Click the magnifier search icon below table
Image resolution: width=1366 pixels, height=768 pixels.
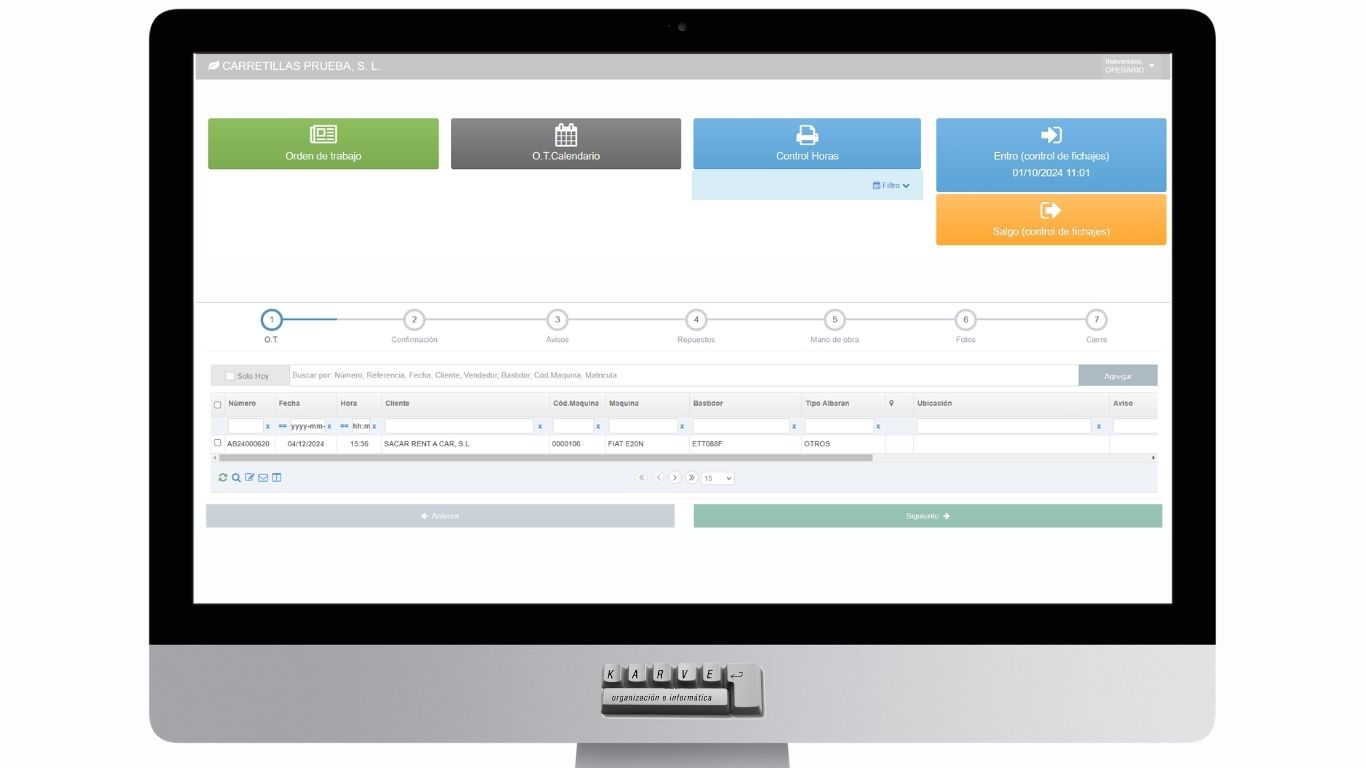(236, 478)
